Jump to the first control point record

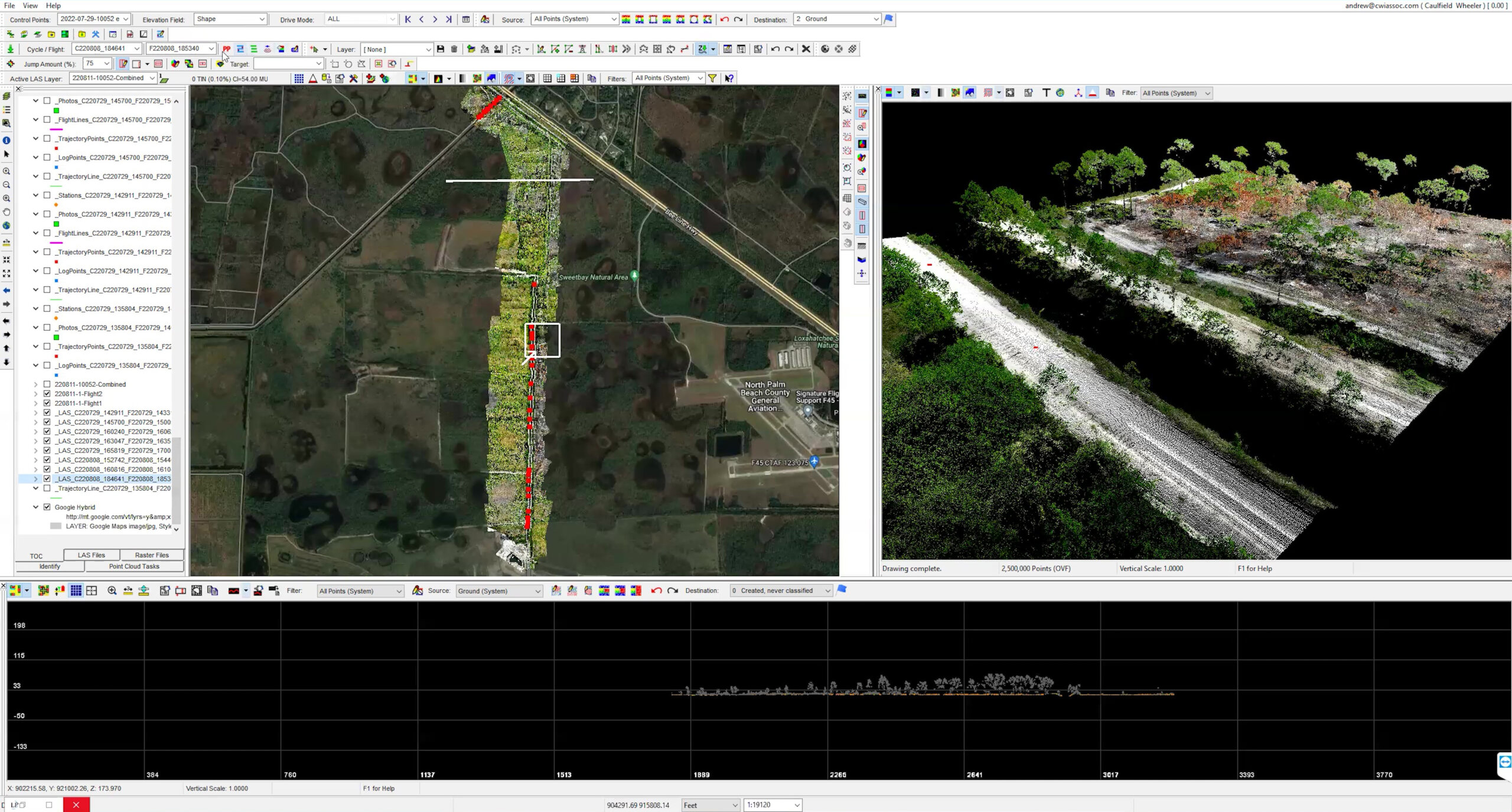(408, 19)
